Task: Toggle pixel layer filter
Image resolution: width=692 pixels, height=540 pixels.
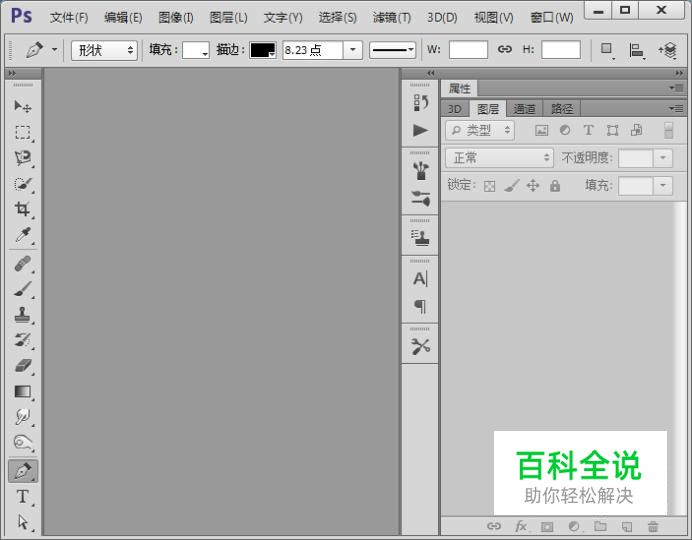Action: 542,130
